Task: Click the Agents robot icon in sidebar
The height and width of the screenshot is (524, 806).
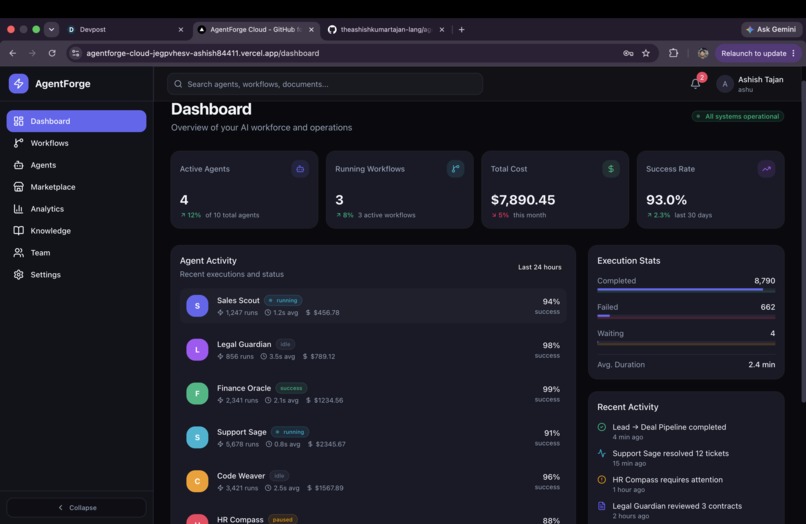Action: [19, 165]
